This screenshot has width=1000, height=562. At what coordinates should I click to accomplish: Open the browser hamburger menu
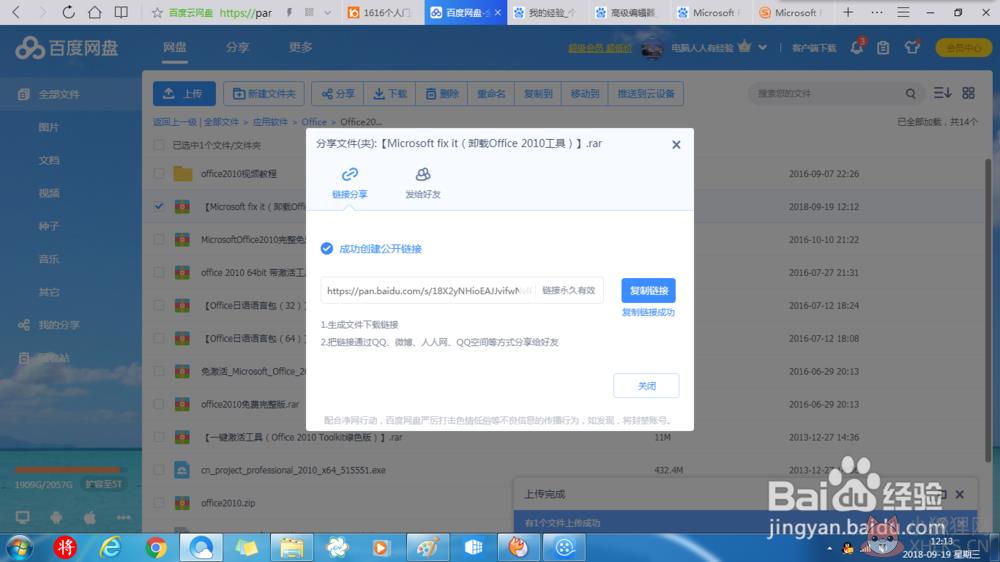pyautogui.click(x=903, y=12)
